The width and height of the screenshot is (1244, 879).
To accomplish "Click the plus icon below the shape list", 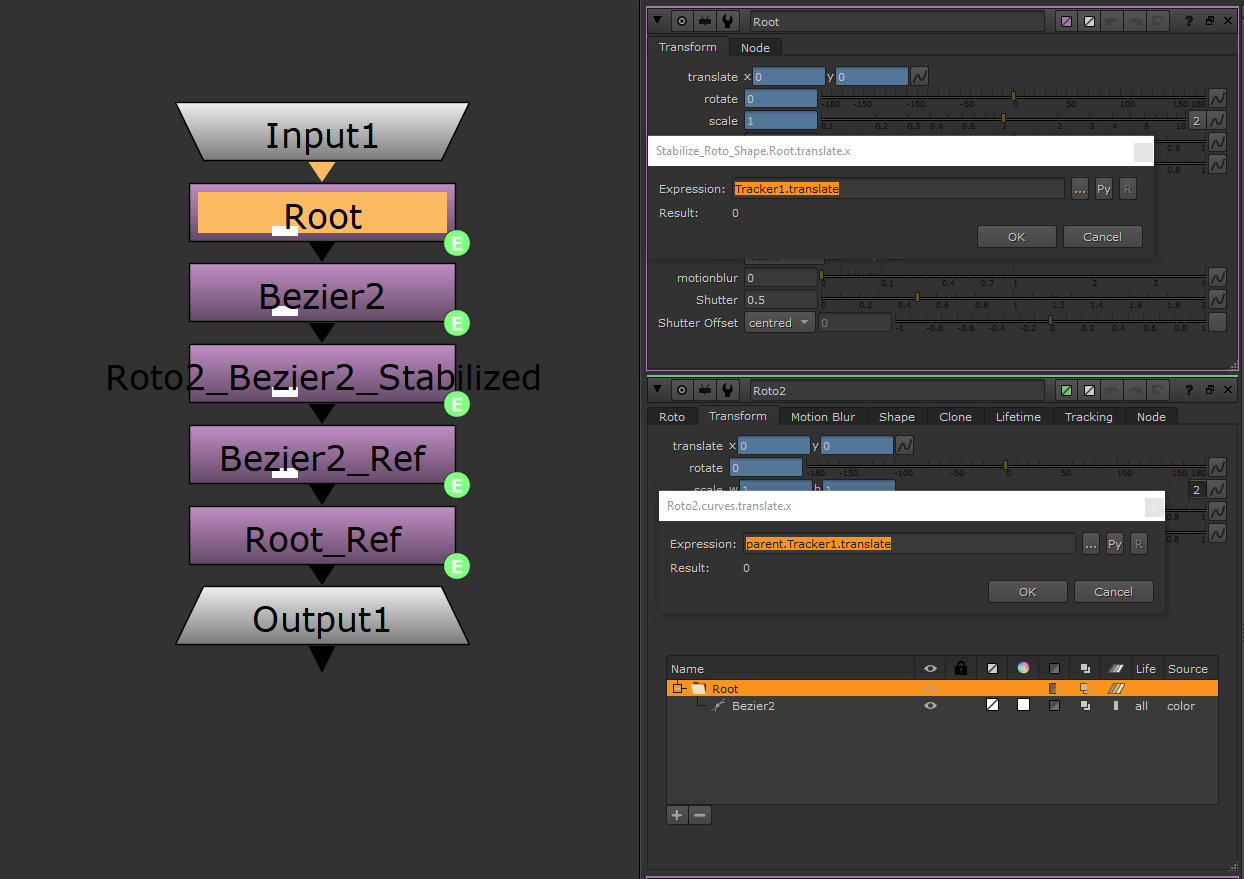I will point(677,815).
